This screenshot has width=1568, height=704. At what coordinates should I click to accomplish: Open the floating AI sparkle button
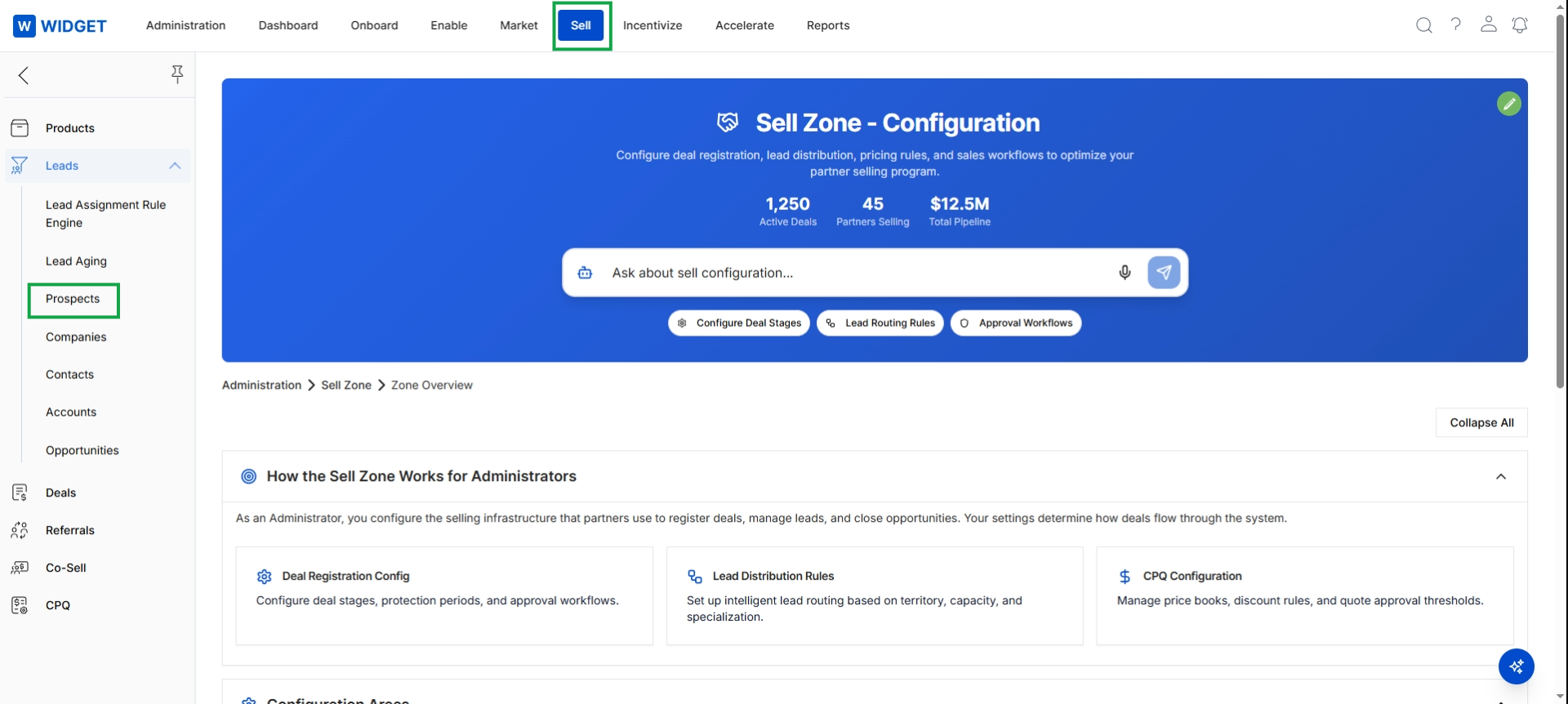coord(1517,666)
